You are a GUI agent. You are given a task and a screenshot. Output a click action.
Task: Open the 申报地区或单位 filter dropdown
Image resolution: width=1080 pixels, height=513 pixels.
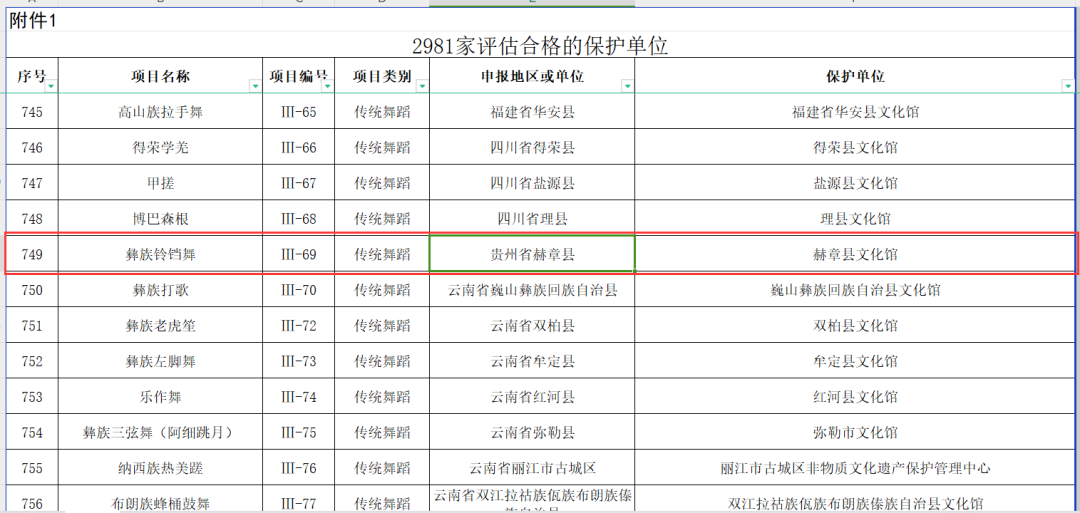[627, 87]
